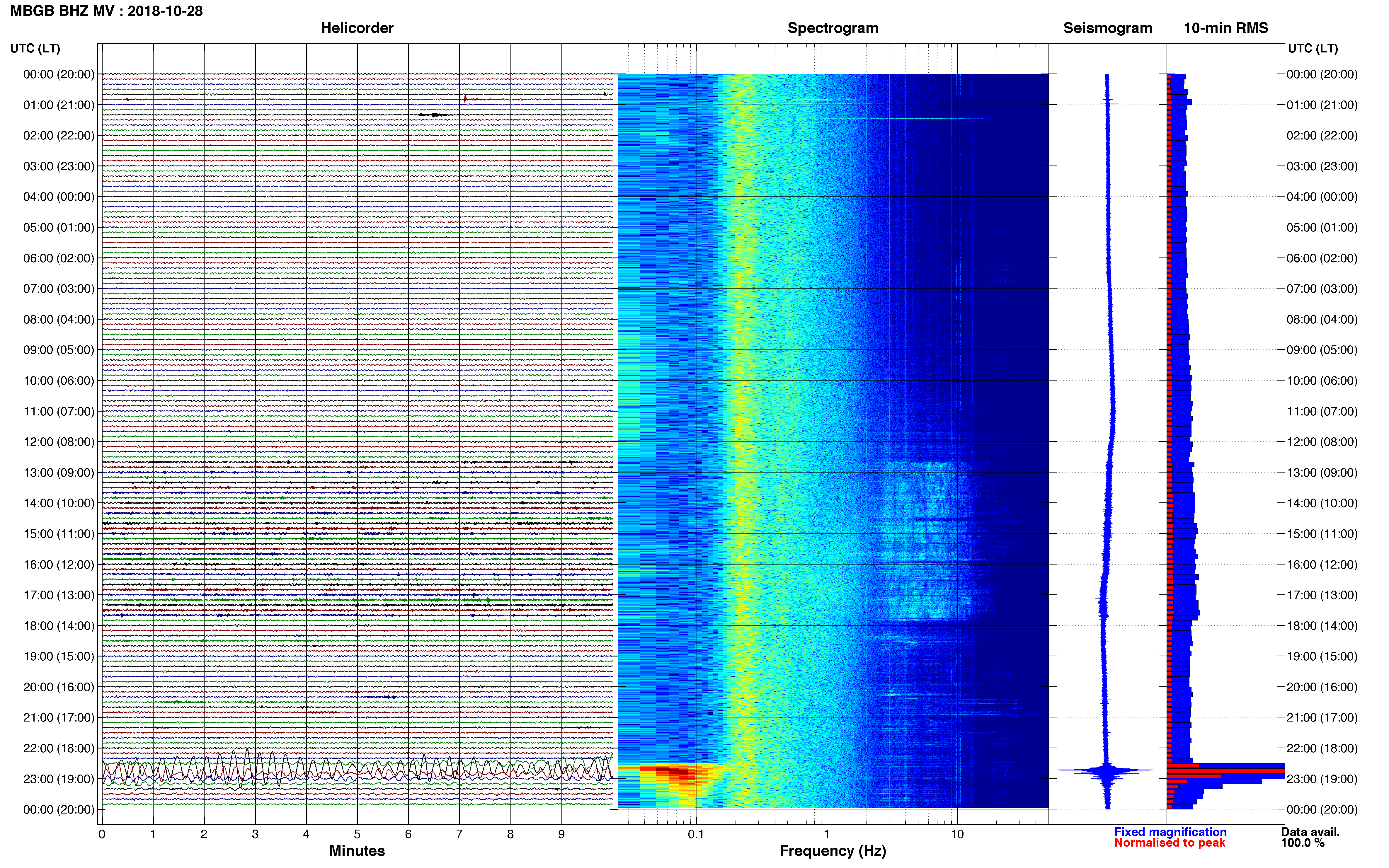This screenshot has width=1389, height=868.
Task: Click the 'UTC (LT)' label beside the RMS panel
Action: (x=1313, y=48)
